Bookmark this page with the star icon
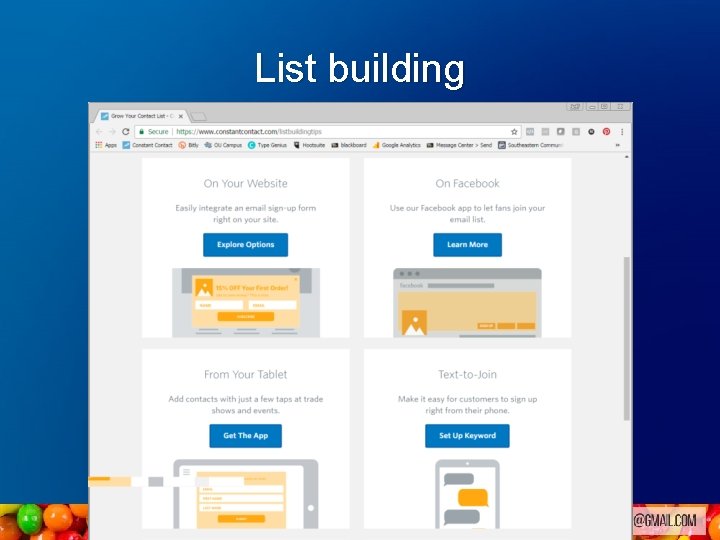 click(x=514, y=132)
